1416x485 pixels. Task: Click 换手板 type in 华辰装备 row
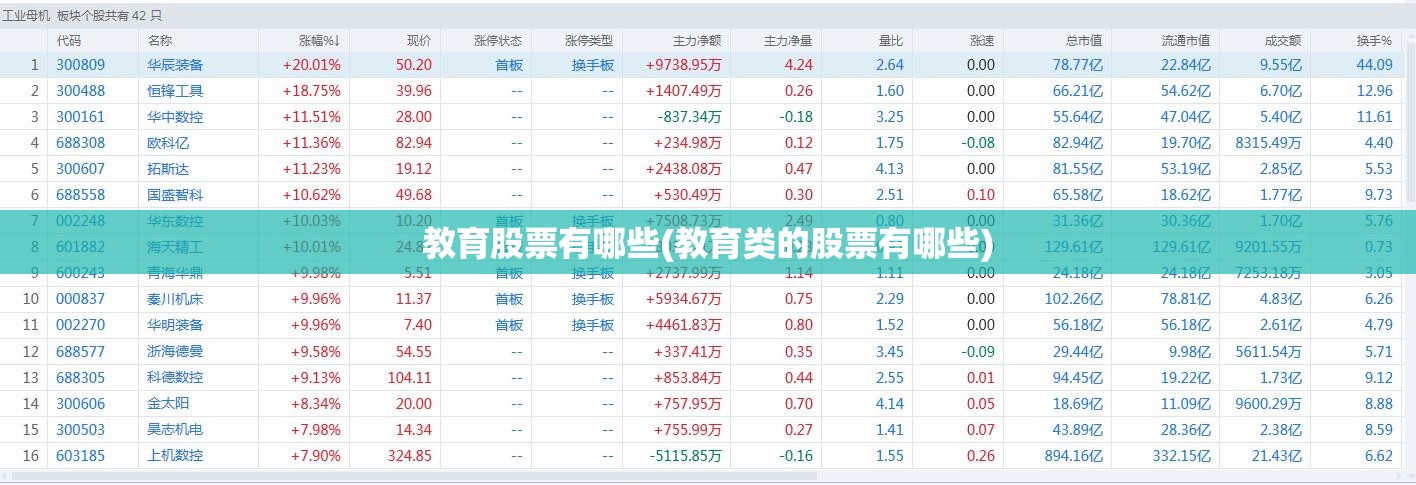(x=593, y=64)
